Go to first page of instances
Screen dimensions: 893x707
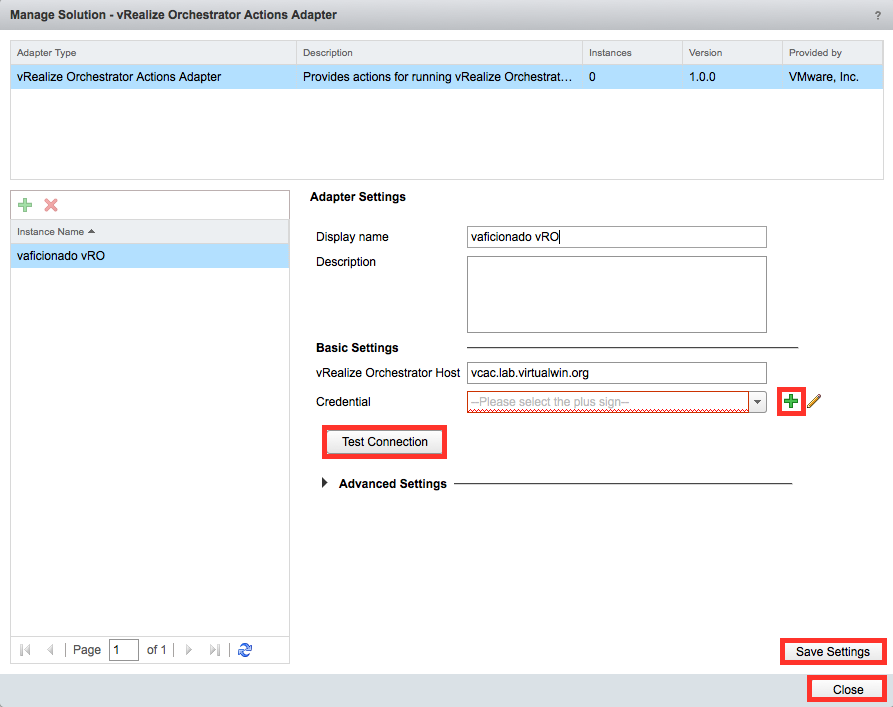coord(25,649)
